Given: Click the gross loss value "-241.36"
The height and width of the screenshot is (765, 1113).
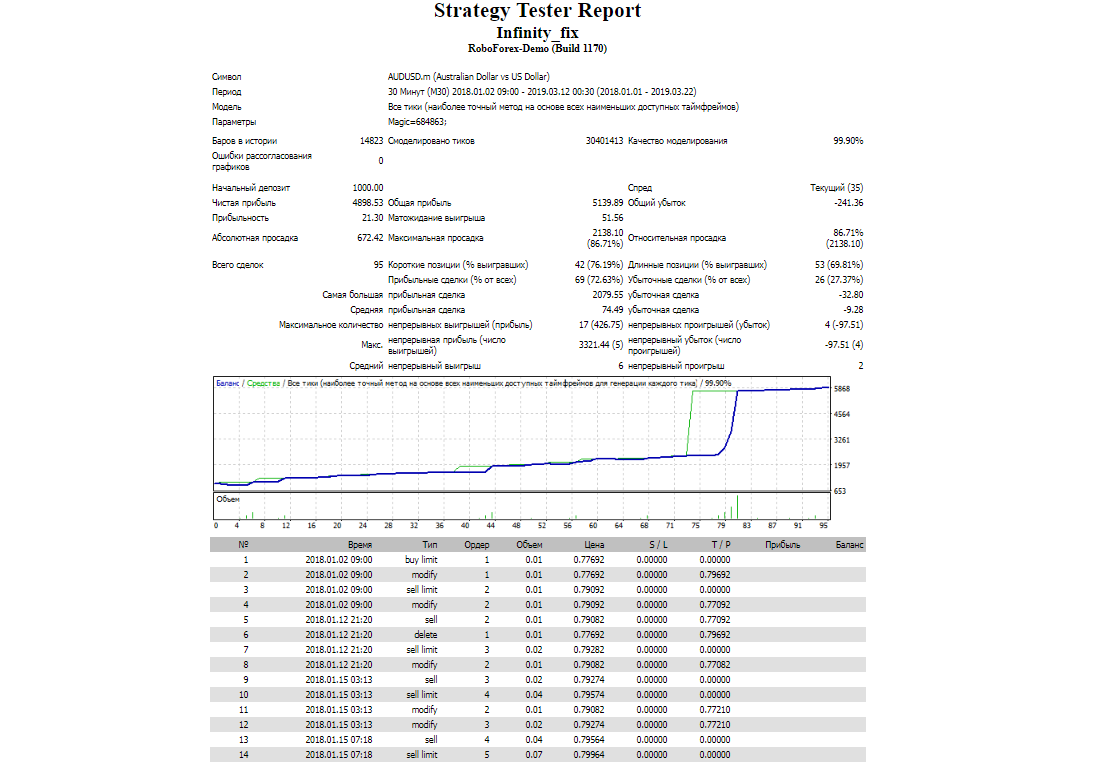Looking at the screenshot, I should (848, 202).
